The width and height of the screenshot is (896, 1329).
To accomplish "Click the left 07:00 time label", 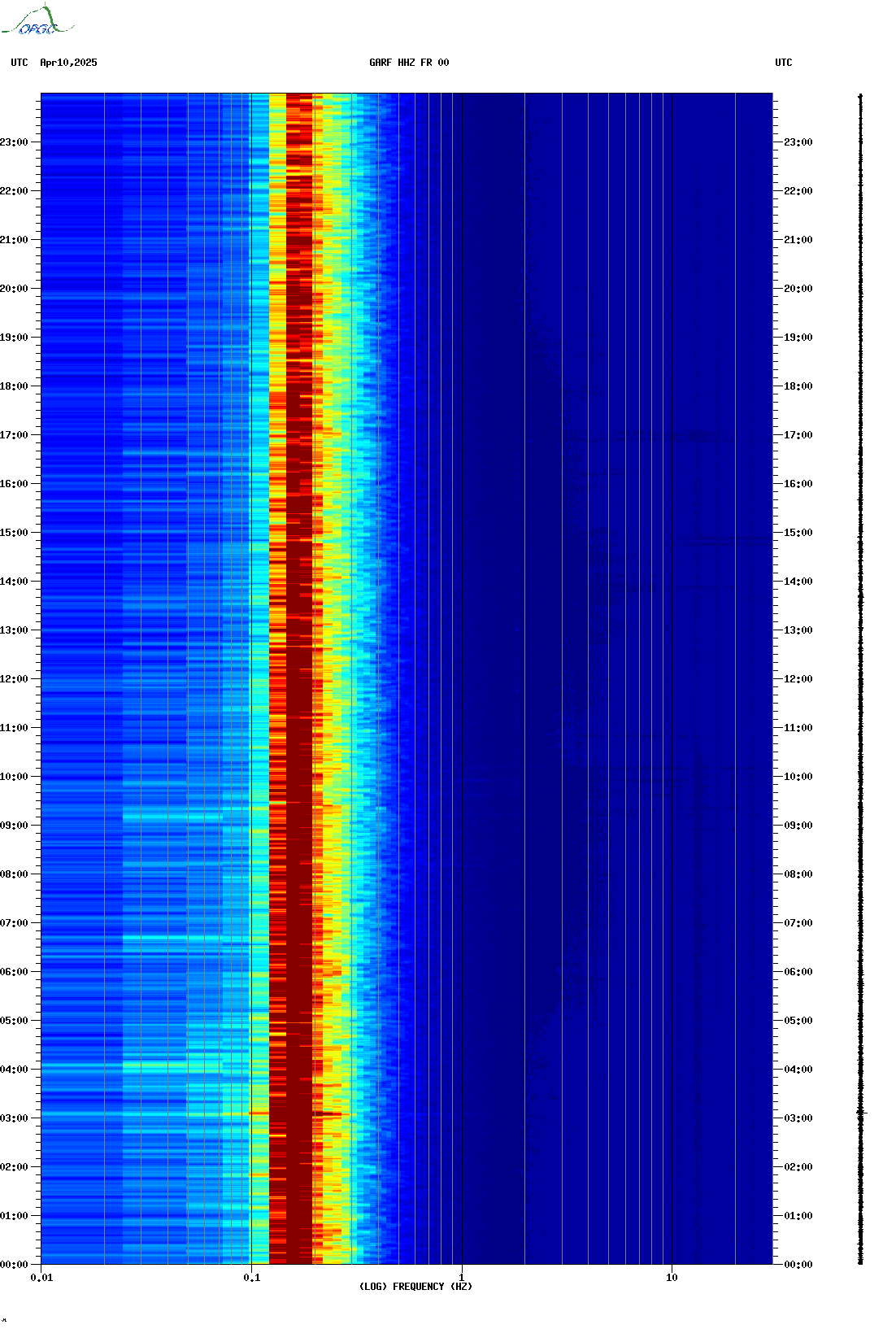I will tap(14, 923).
